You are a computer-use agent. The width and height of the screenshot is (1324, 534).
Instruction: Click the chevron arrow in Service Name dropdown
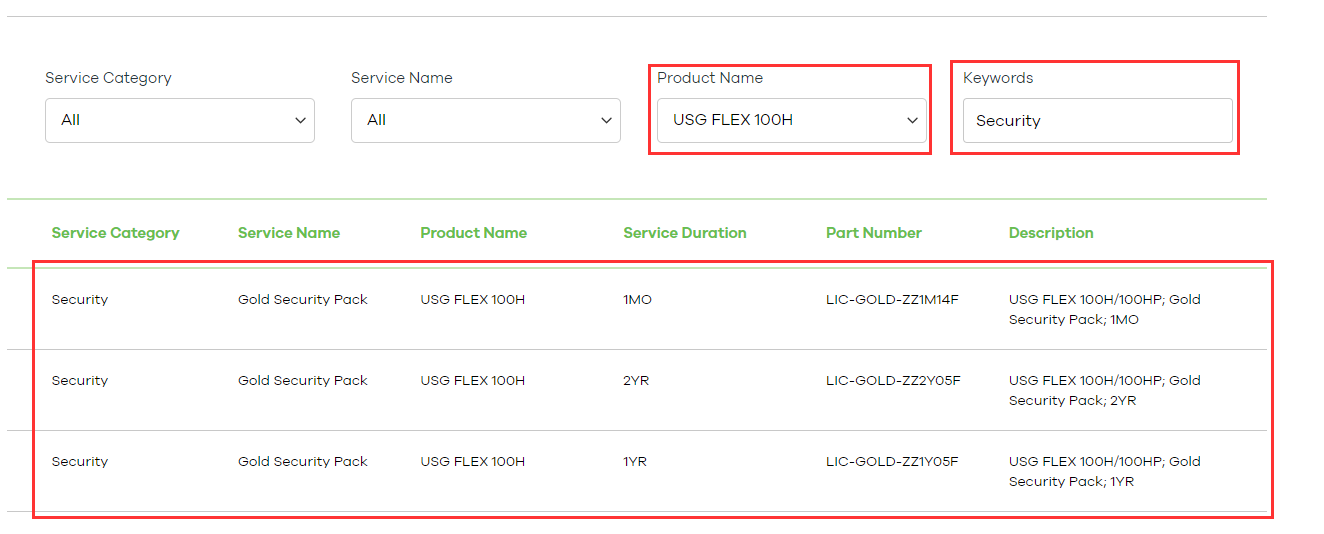click(x=606, y=121)
